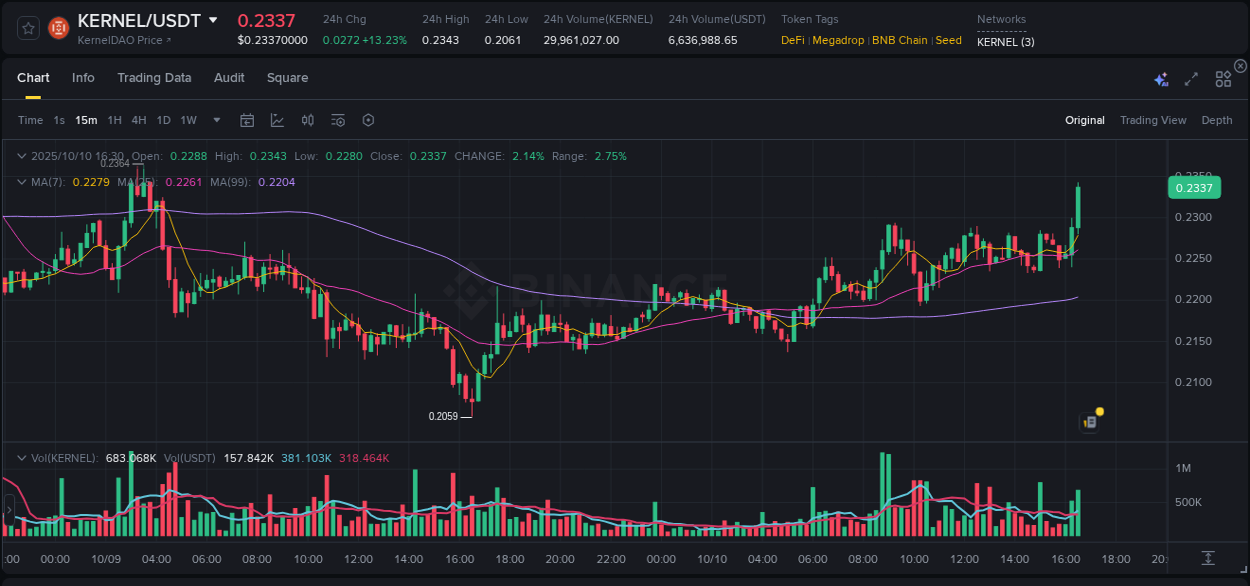
Task: Open the BNB Chain token tag link
Action: coord(899,40)
